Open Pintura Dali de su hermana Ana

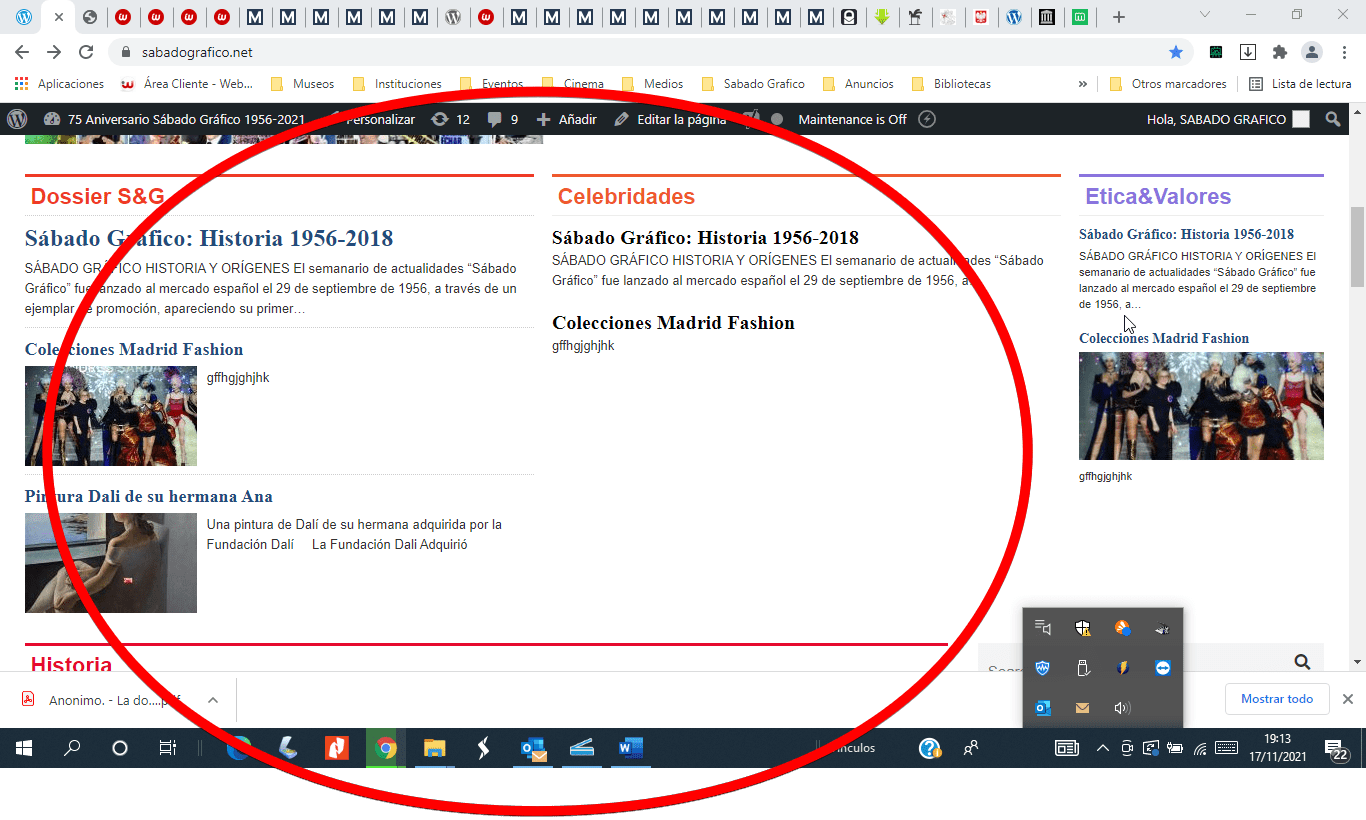[149, 496]
